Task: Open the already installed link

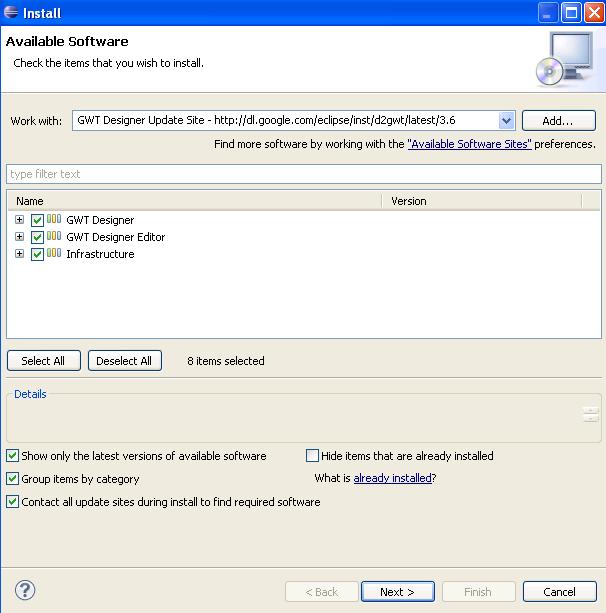Action: click(392, 478)
